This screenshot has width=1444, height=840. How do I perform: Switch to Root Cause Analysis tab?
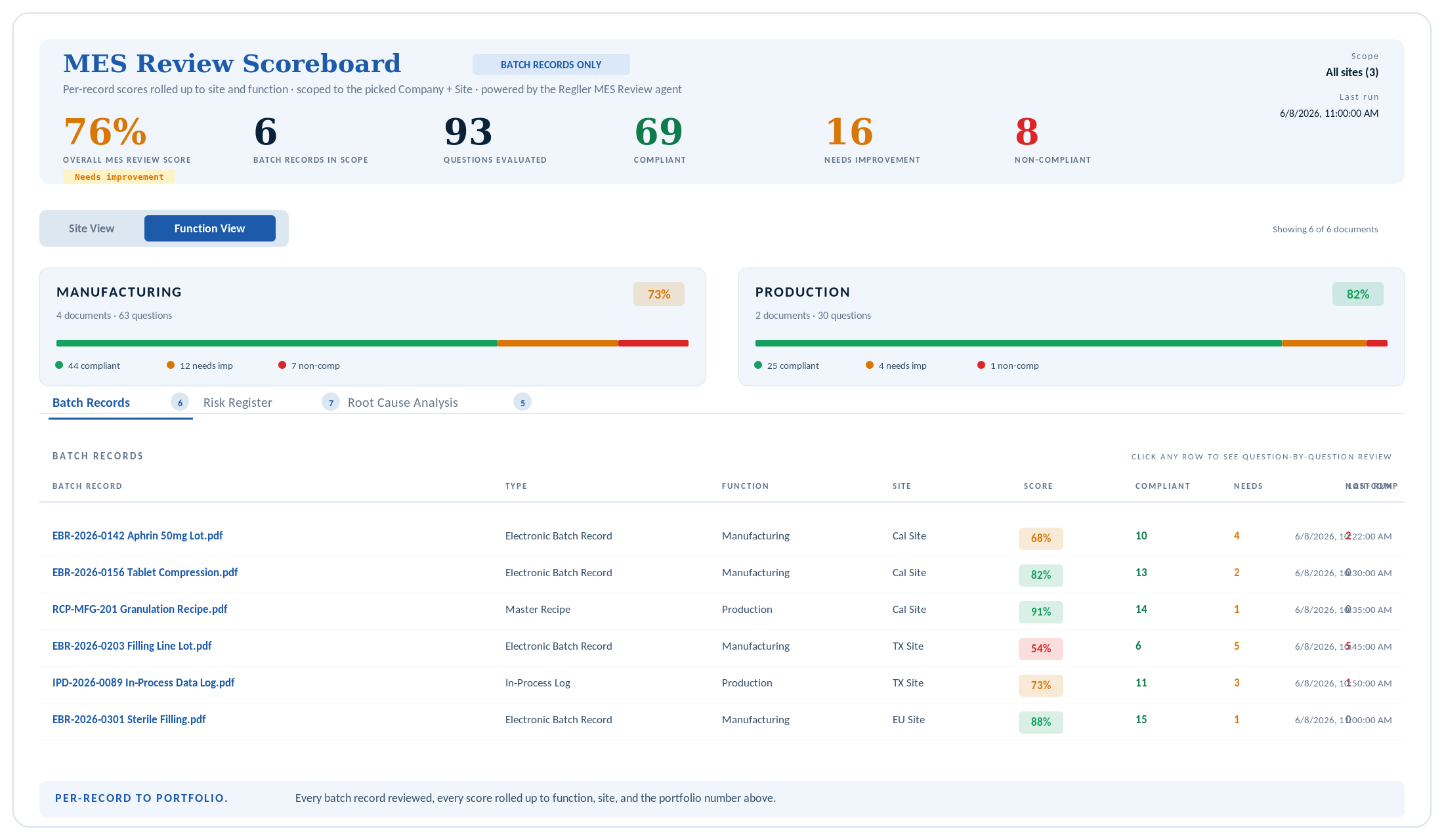coord(403,402)
